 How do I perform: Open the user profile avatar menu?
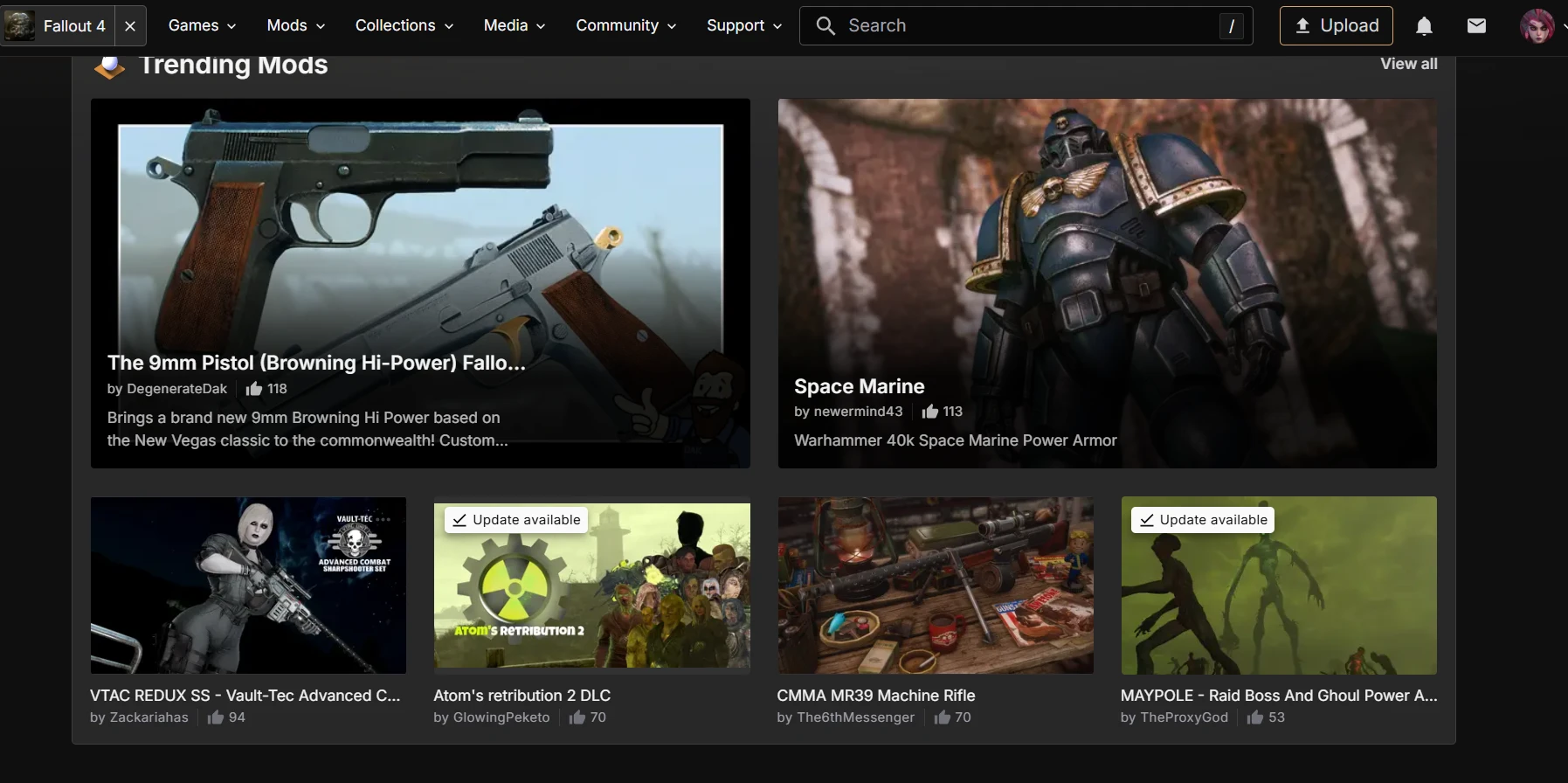point(1537,26)
